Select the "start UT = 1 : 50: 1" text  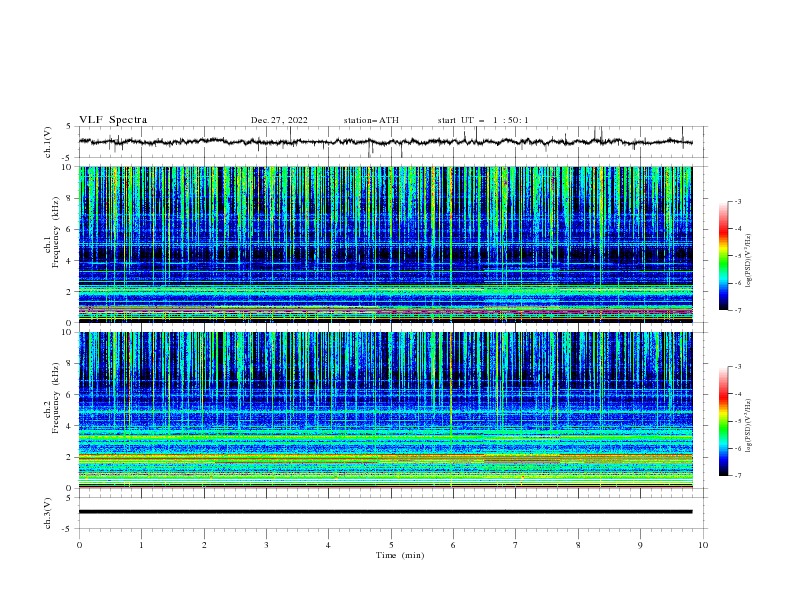coord(483,120)
